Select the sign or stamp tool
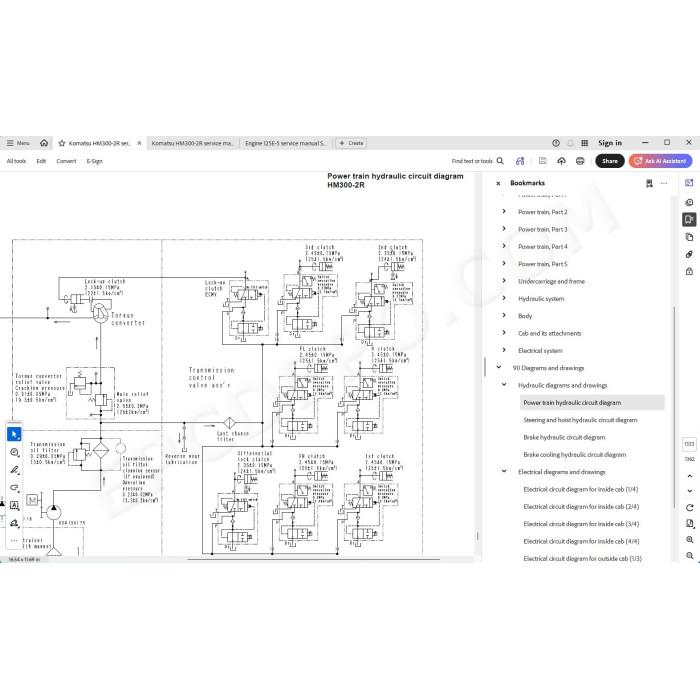Viewport: 700px width, 700px height. pyautogui.click(x=14, y=522)
